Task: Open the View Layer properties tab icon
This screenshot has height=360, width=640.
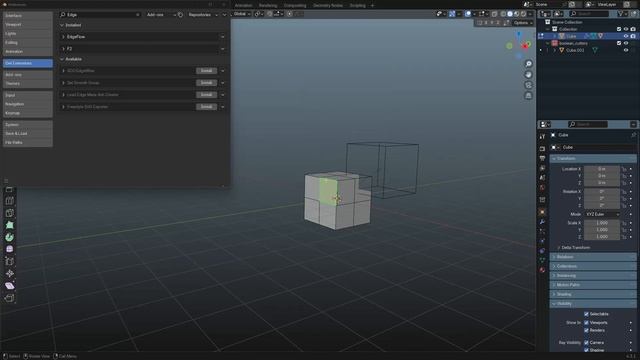Action: pos(542,168)
